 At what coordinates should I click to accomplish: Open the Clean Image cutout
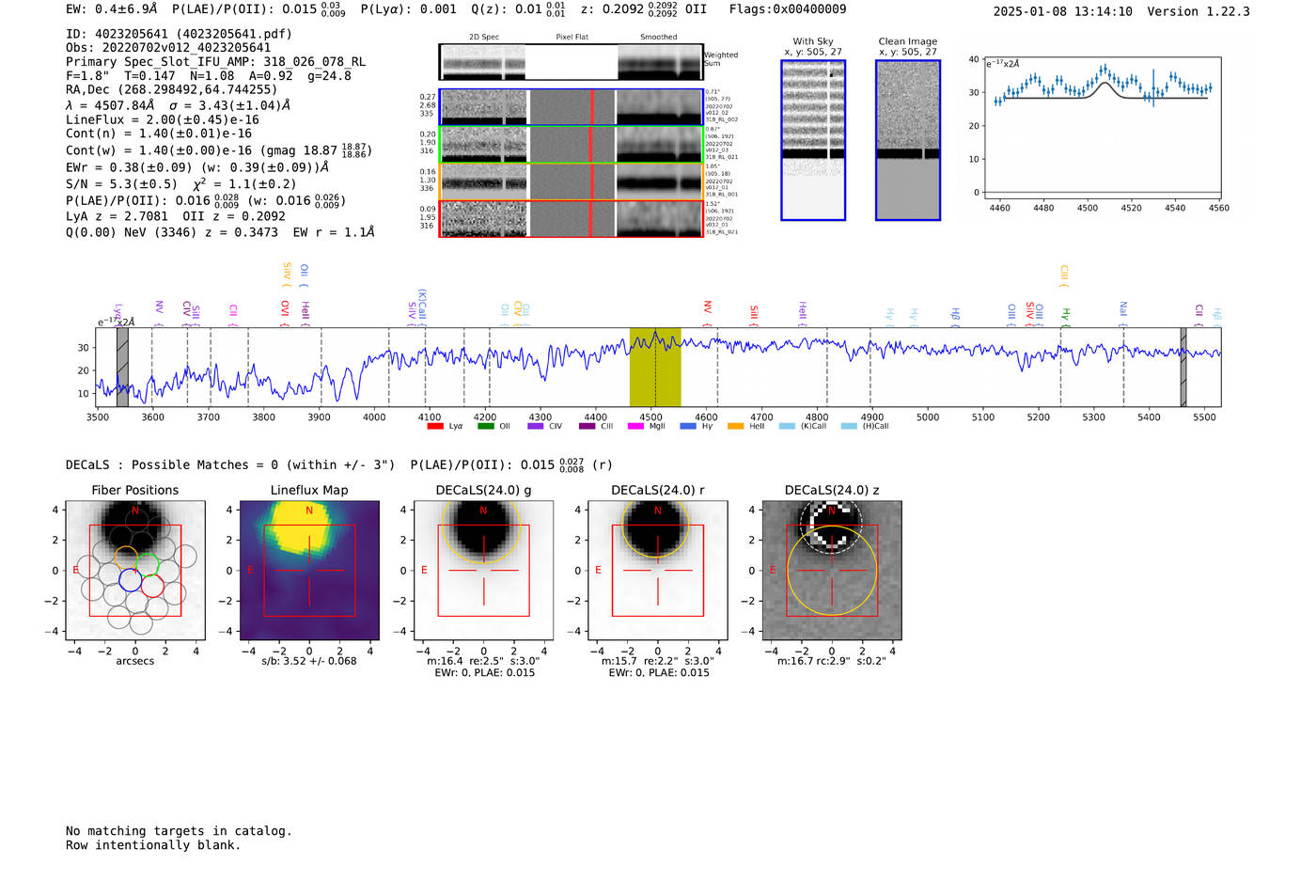[908, 140]
